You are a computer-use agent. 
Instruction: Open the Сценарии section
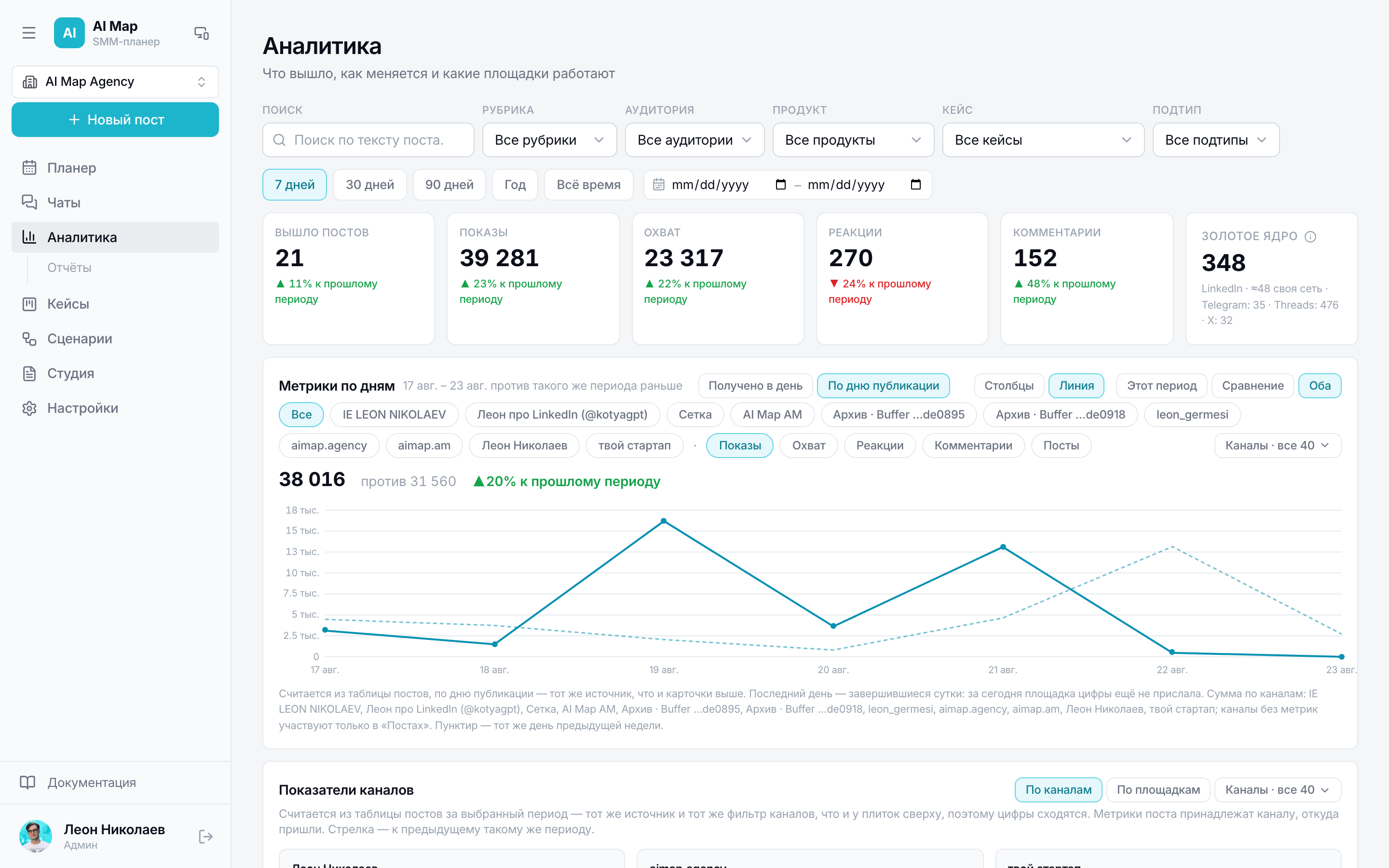pyautogui.click(x=115, y=339)
